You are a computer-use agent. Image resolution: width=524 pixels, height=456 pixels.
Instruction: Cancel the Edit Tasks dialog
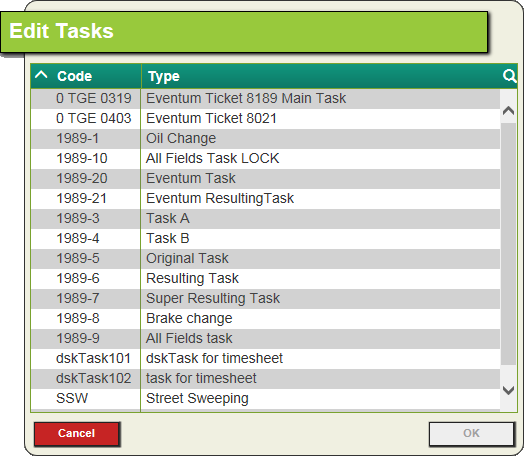[x=77, y=434]
